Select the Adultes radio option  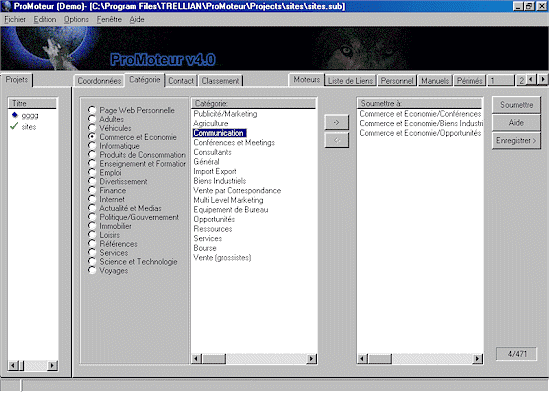(92, 119)
